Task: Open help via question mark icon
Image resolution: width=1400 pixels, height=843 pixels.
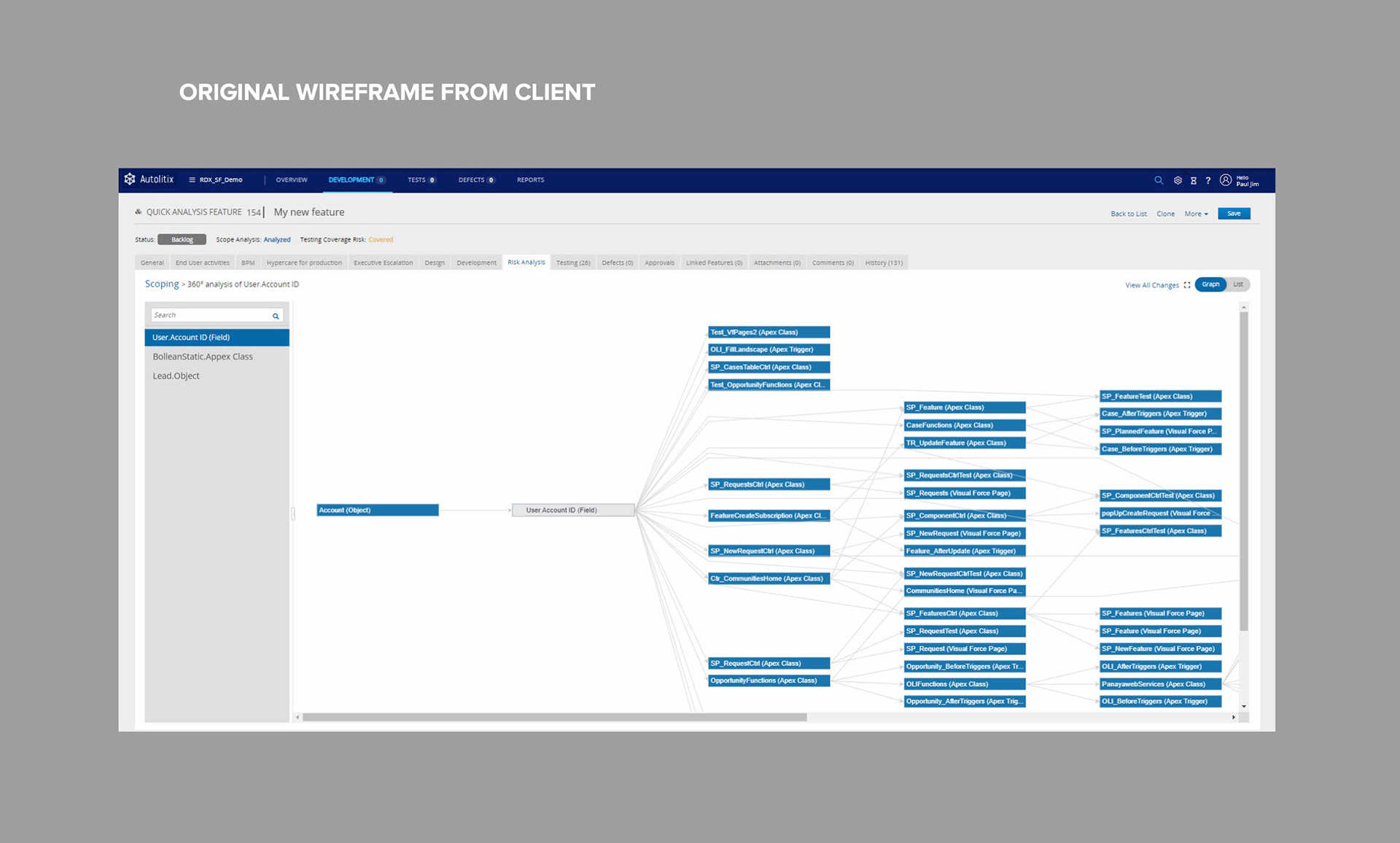Action: point(1208,180)
